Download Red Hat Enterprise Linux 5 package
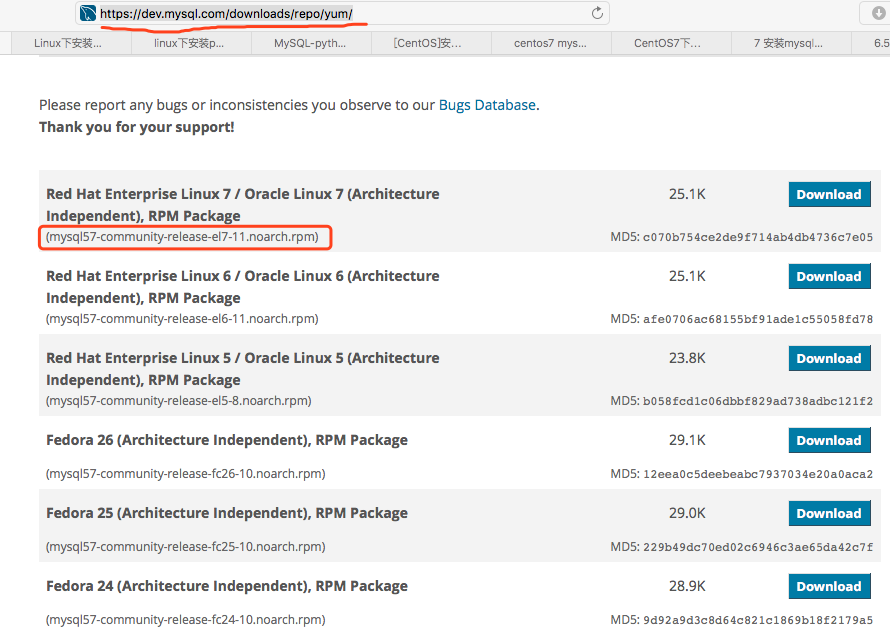Viewport: 890px width, 640px height. 829,358
